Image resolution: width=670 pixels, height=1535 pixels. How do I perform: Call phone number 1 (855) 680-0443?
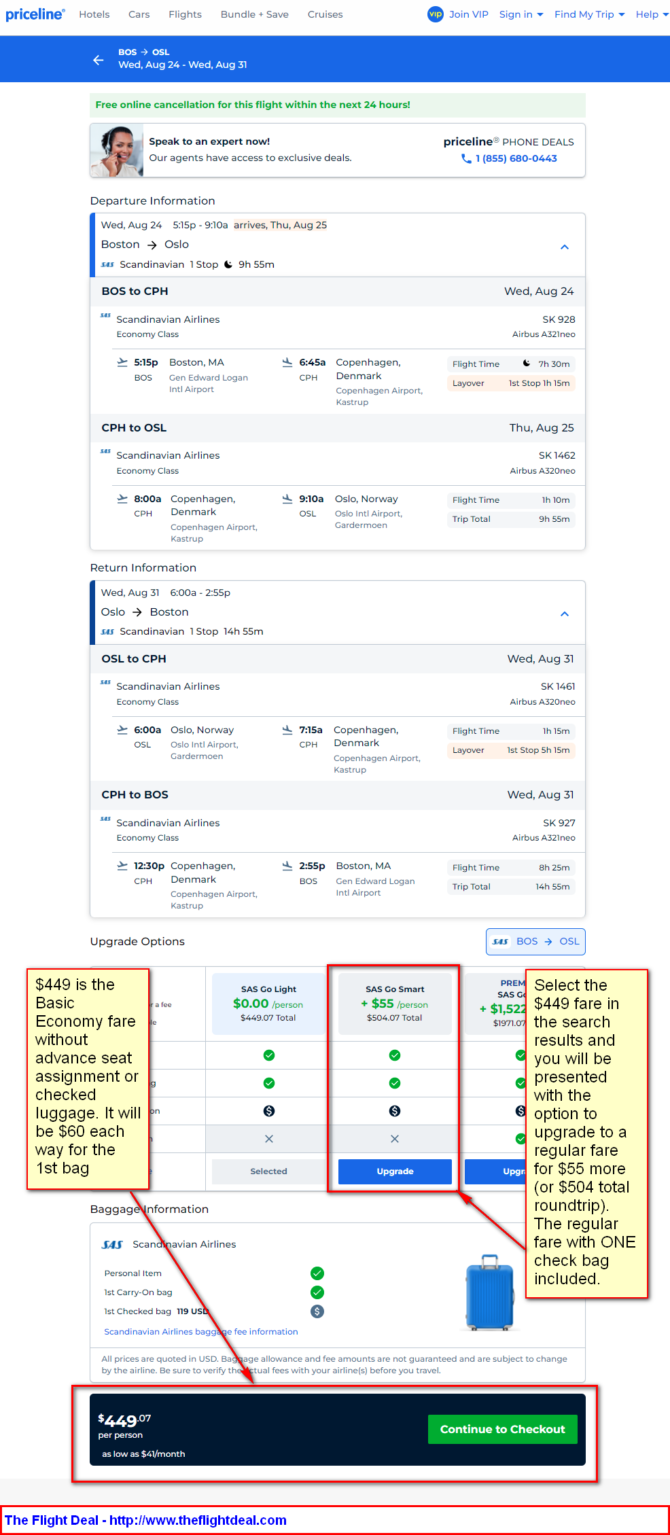510,158
